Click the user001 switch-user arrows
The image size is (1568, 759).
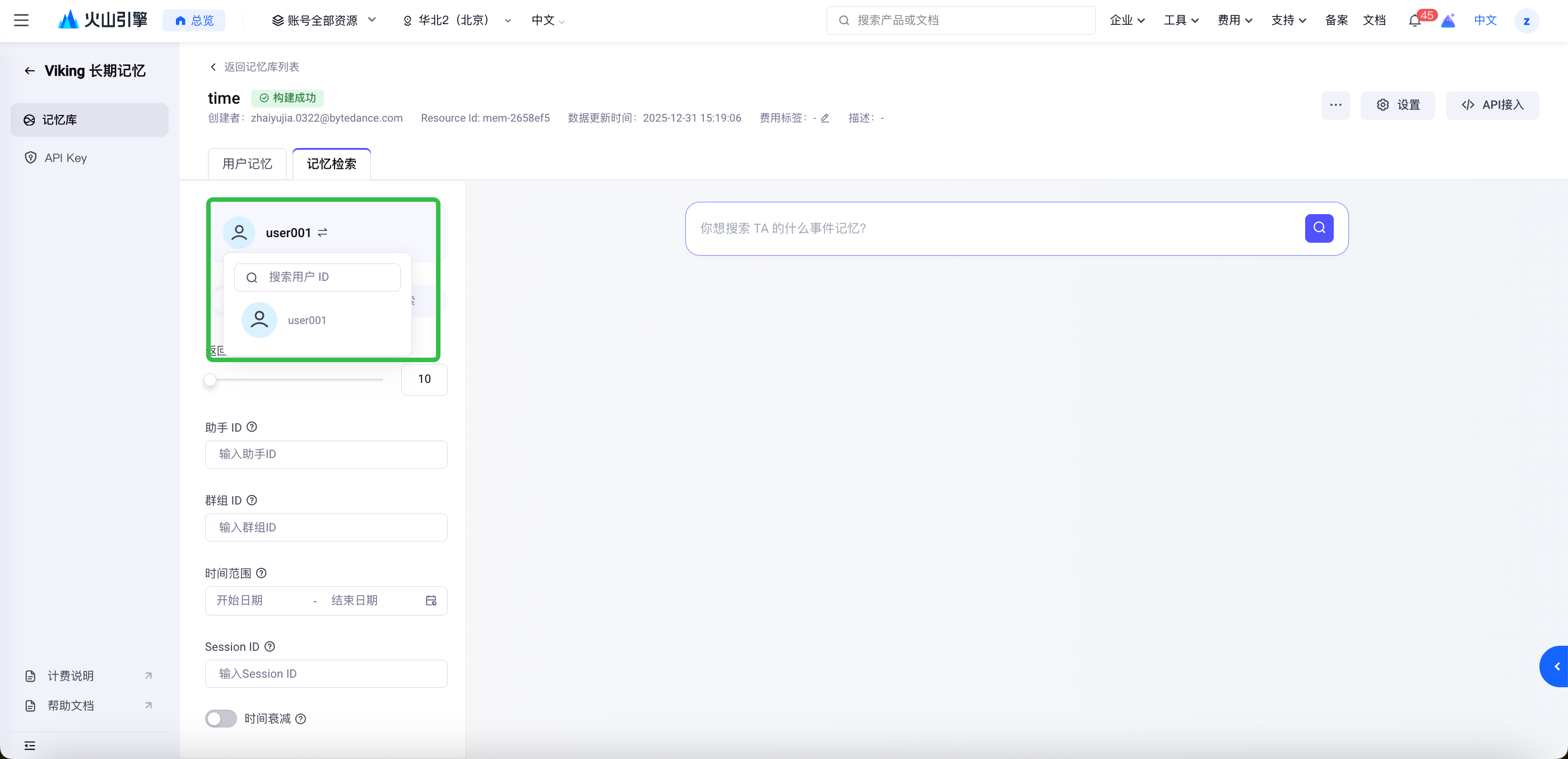(323, 233)
